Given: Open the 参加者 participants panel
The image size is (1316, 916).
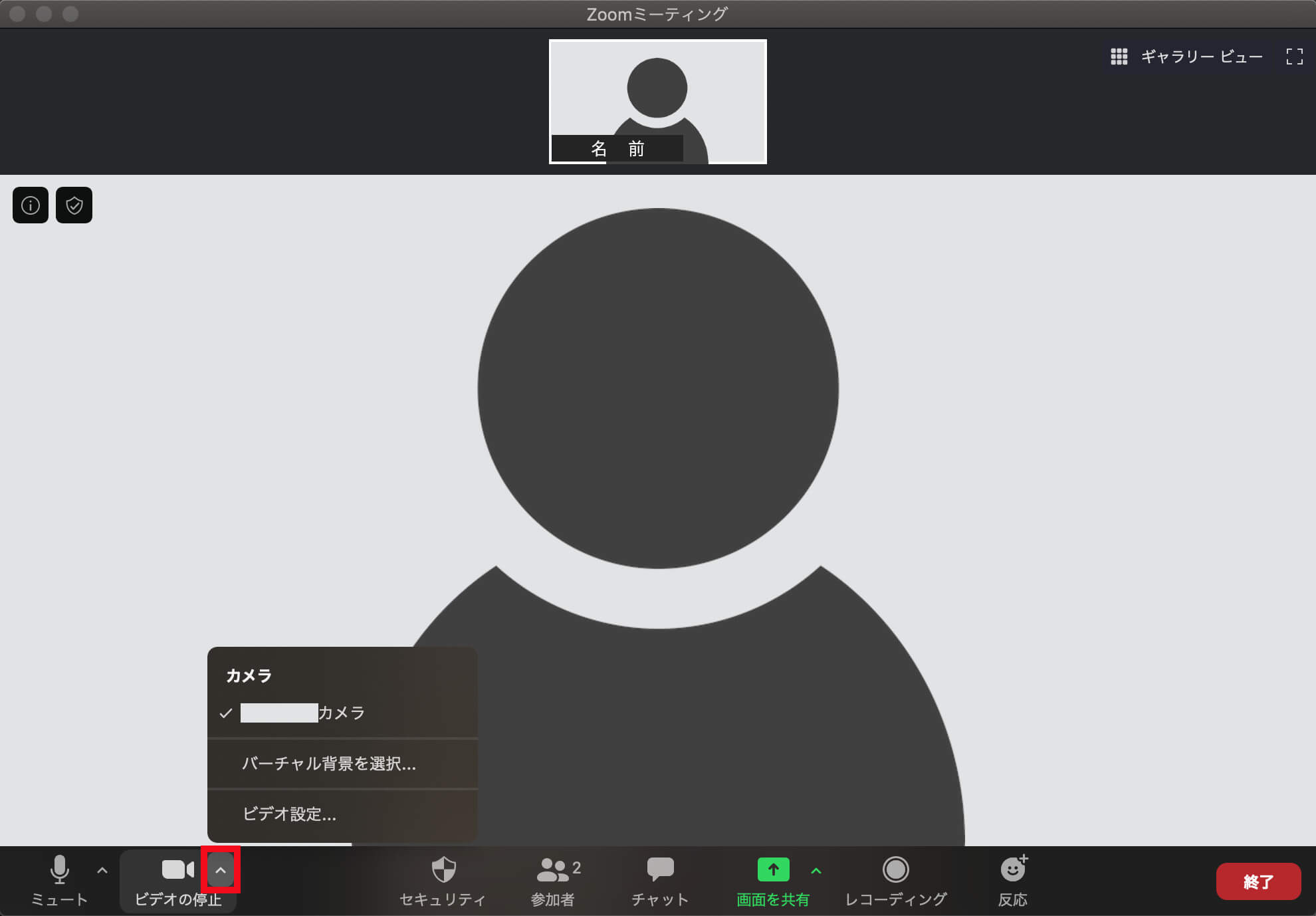Looking at the screenshot, I should coord(553,869).
